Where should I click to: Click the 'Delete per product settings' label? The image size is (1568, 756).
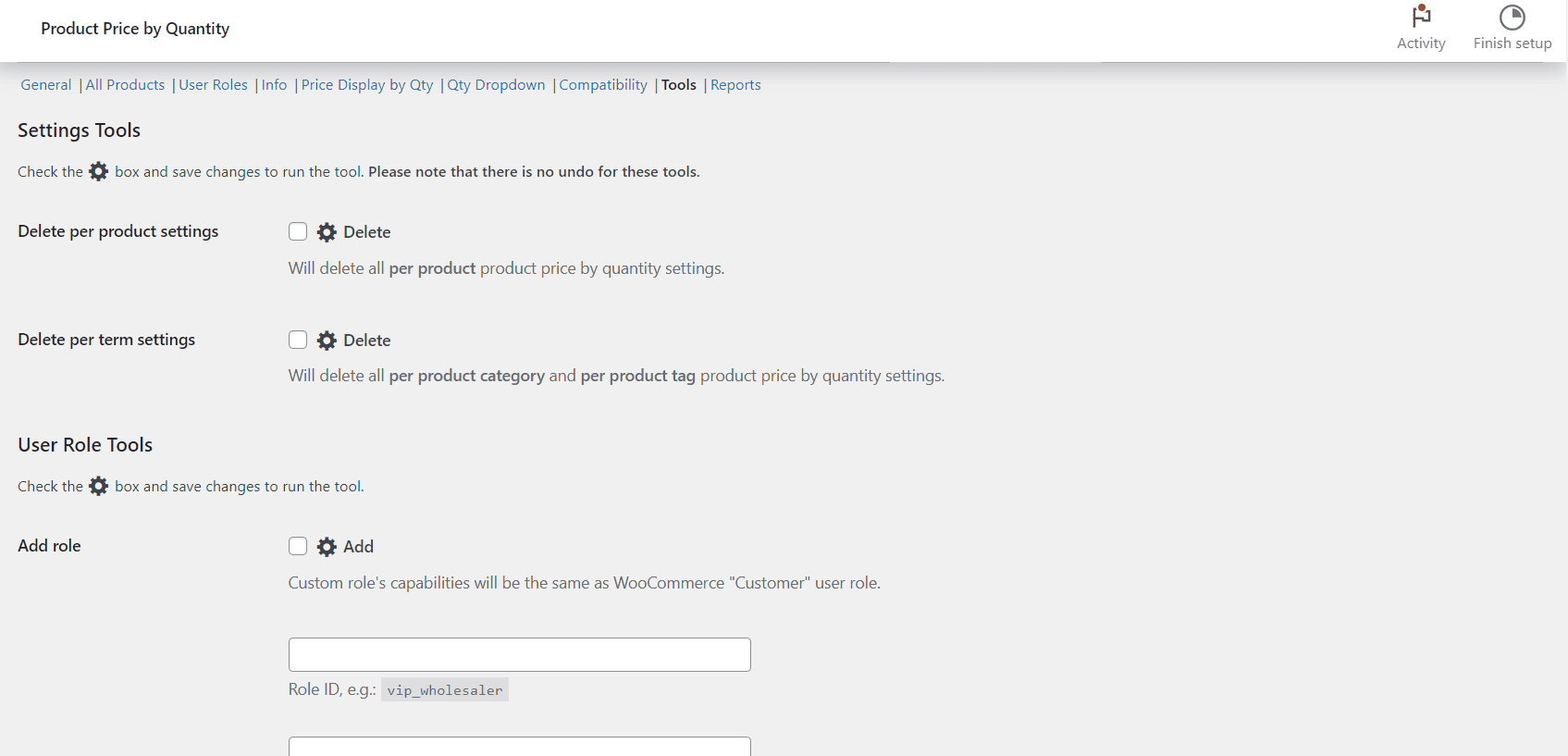tap(118, 231)
